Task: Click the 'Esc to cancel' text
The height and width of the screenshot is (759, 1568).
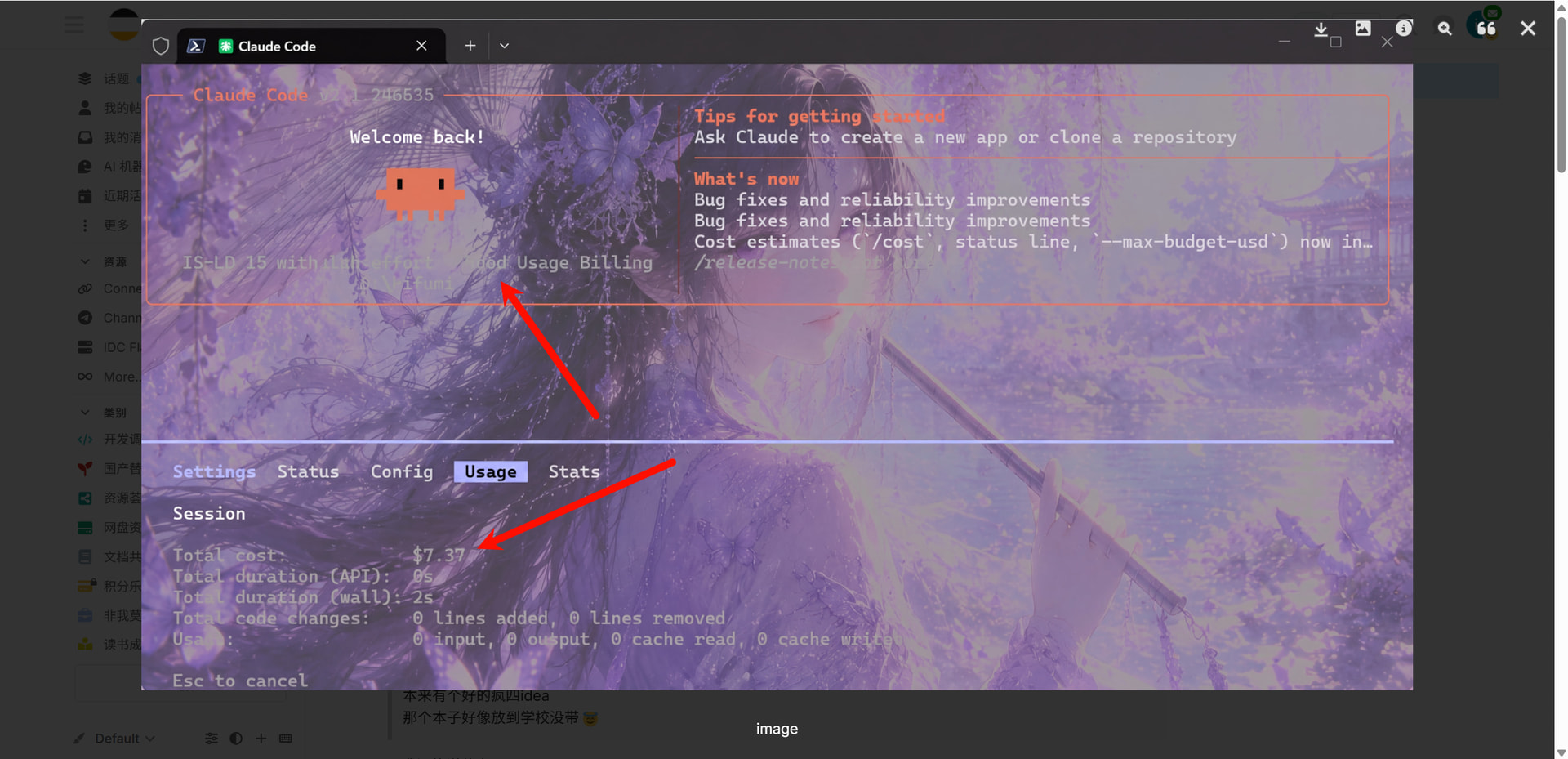Action: tap(240, 681)
